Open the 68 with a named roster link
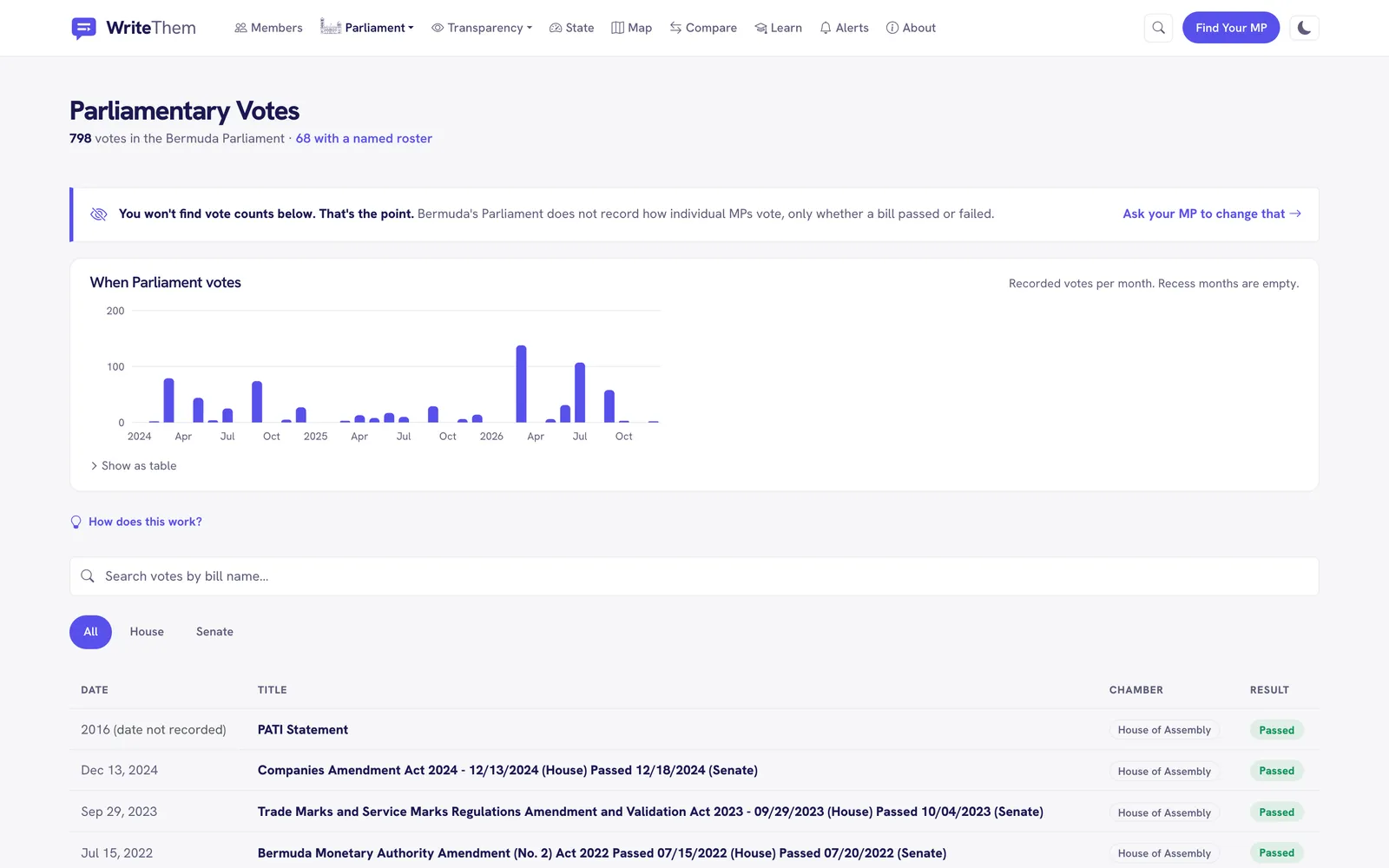 (x=364, y=138)
